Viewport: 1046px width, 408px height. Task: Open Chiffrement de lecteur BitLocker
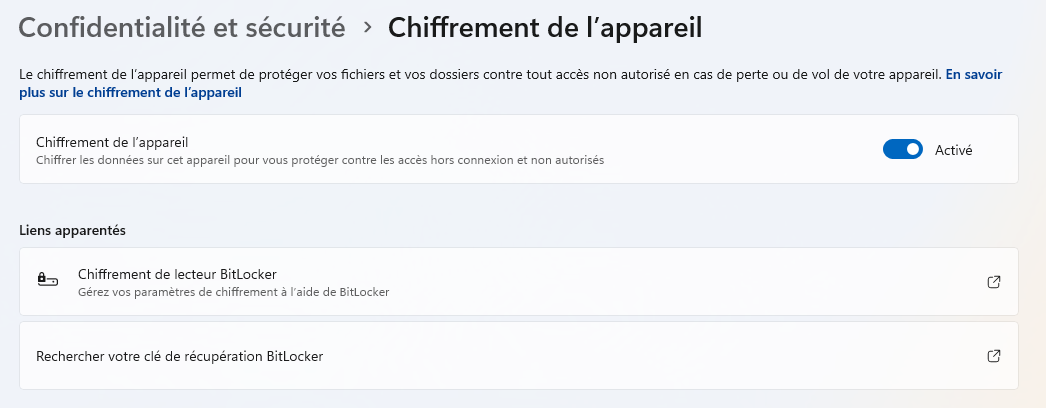(x=177, y=274)
